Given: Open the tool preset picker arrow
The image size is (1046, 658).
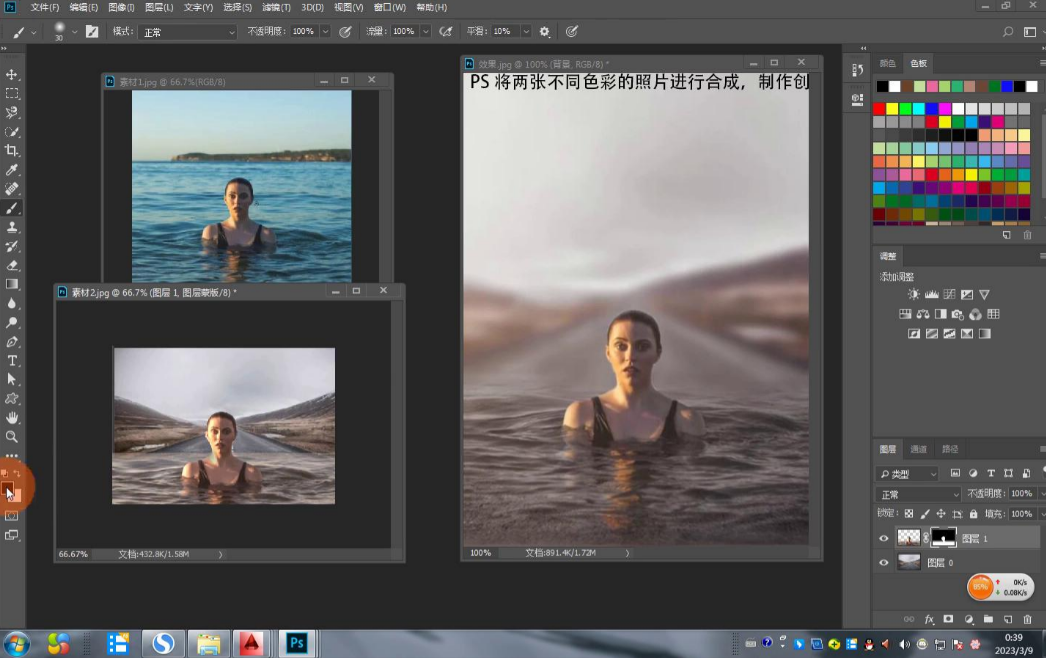Looking at the screenshot, I should (x=34, y=31).
